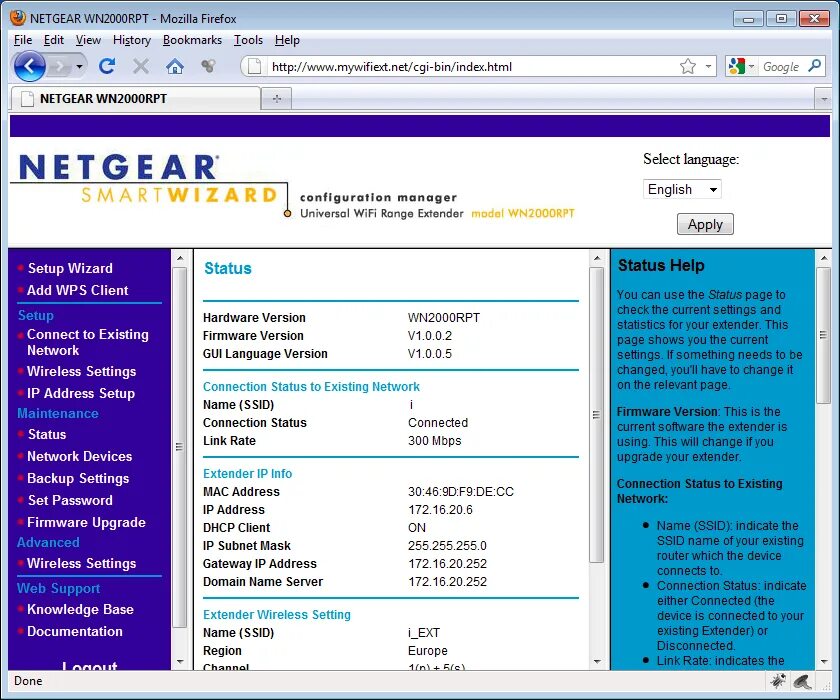
Task: Open the History menu
Action: coord(132,40)
